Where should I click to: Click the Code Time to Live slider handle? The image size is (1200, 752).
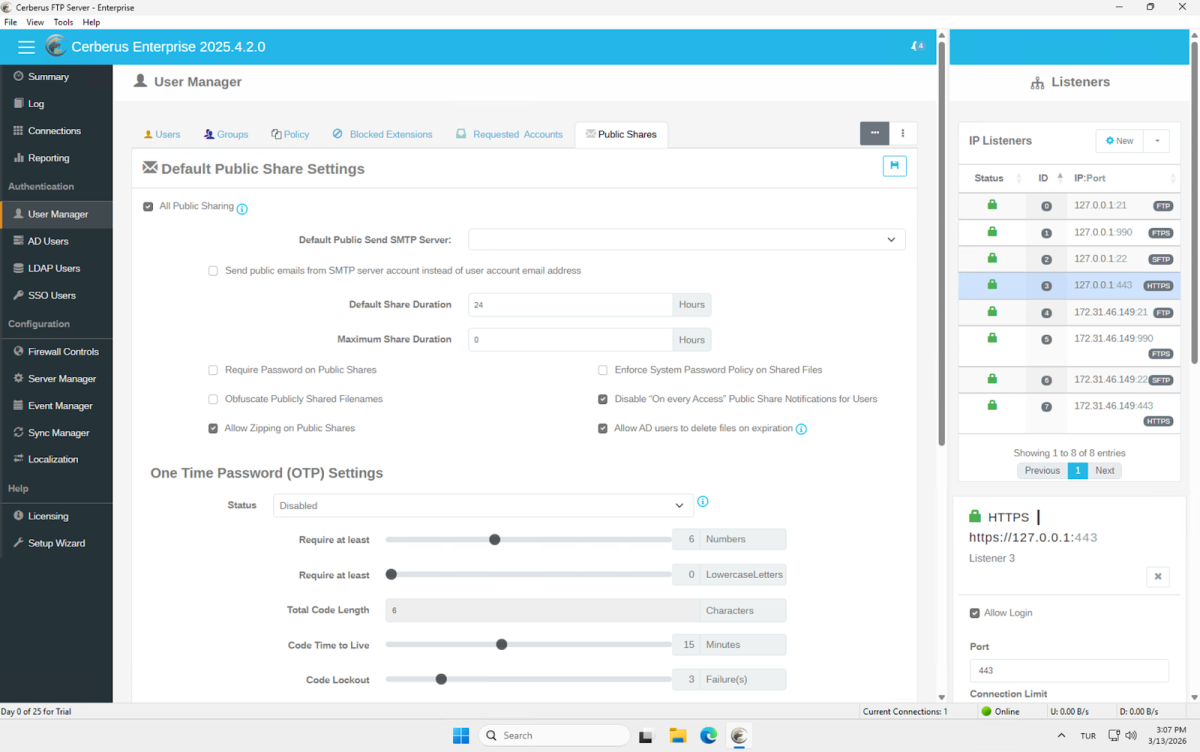502,645
